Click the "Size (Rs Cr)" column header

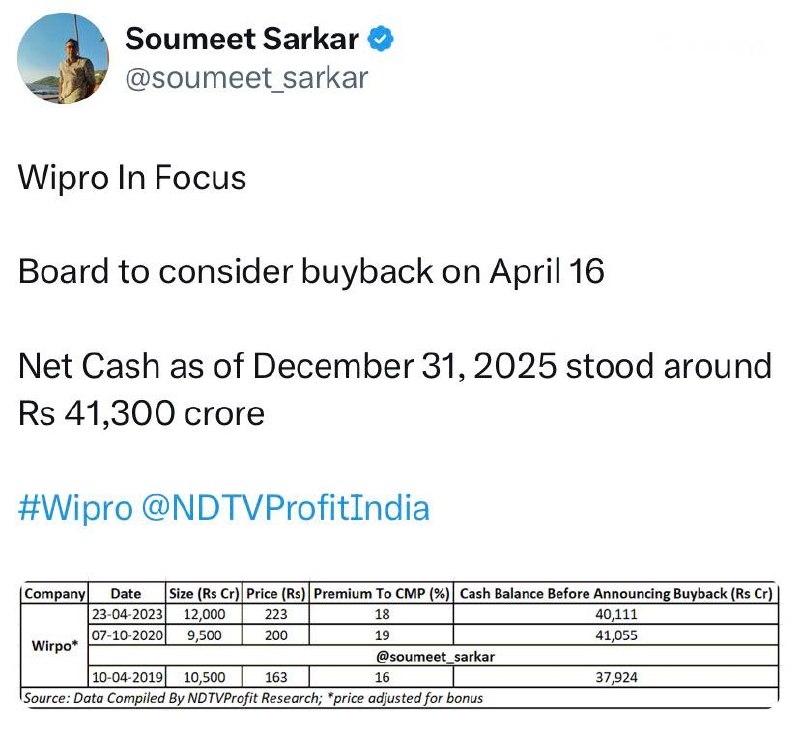pos(204,594)
